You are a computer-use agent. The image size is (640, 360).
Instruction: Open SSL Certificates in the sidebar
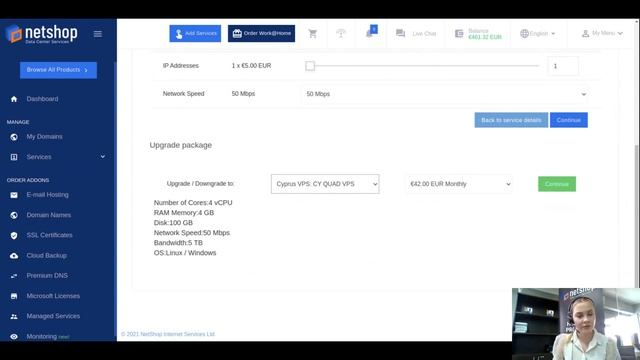pos(49,235)
